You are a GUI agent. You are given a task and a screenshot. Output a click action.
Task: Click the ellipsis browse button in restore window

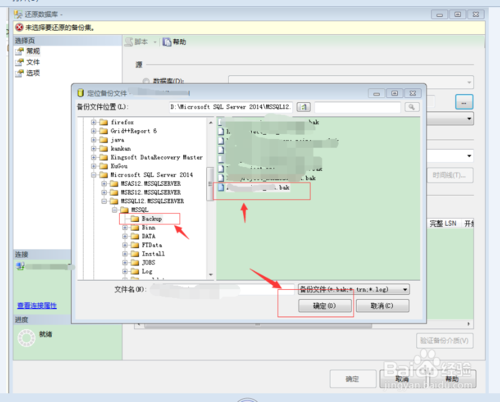[x=464, y=102]
